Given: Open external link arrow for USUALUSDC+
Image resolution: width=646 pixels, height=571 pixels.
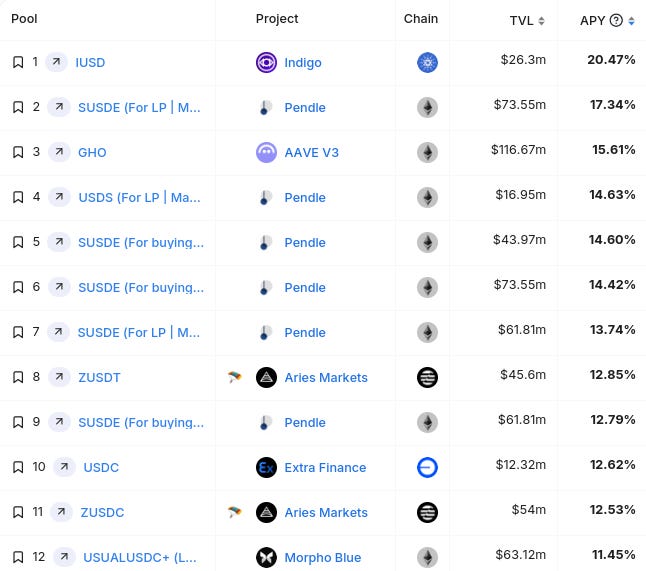Looking at the screenshot, I should 64,557.
